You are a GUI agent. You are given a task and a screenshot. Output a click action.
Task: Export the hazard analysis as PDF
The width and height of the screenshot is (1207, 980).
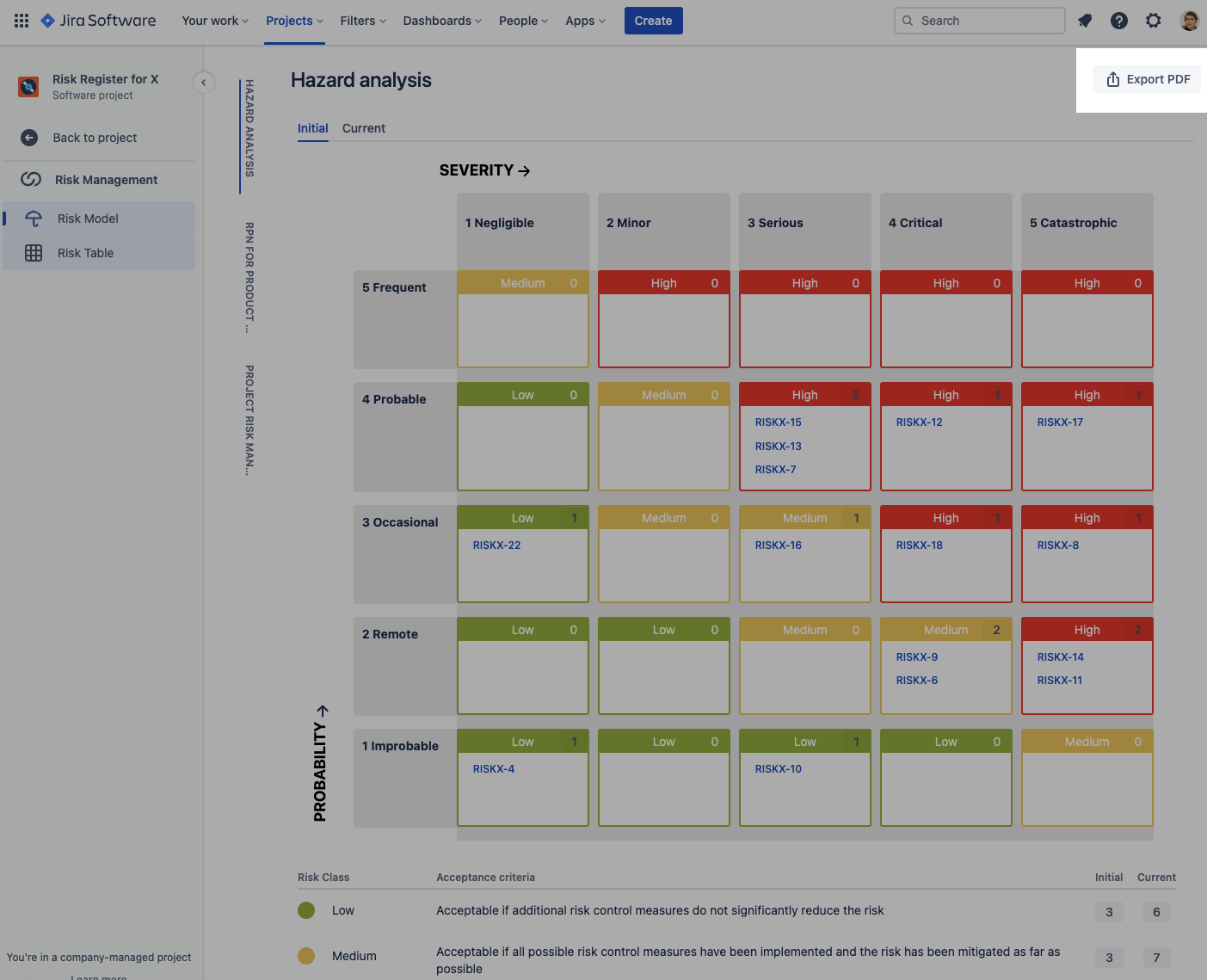click(1147, 78)
